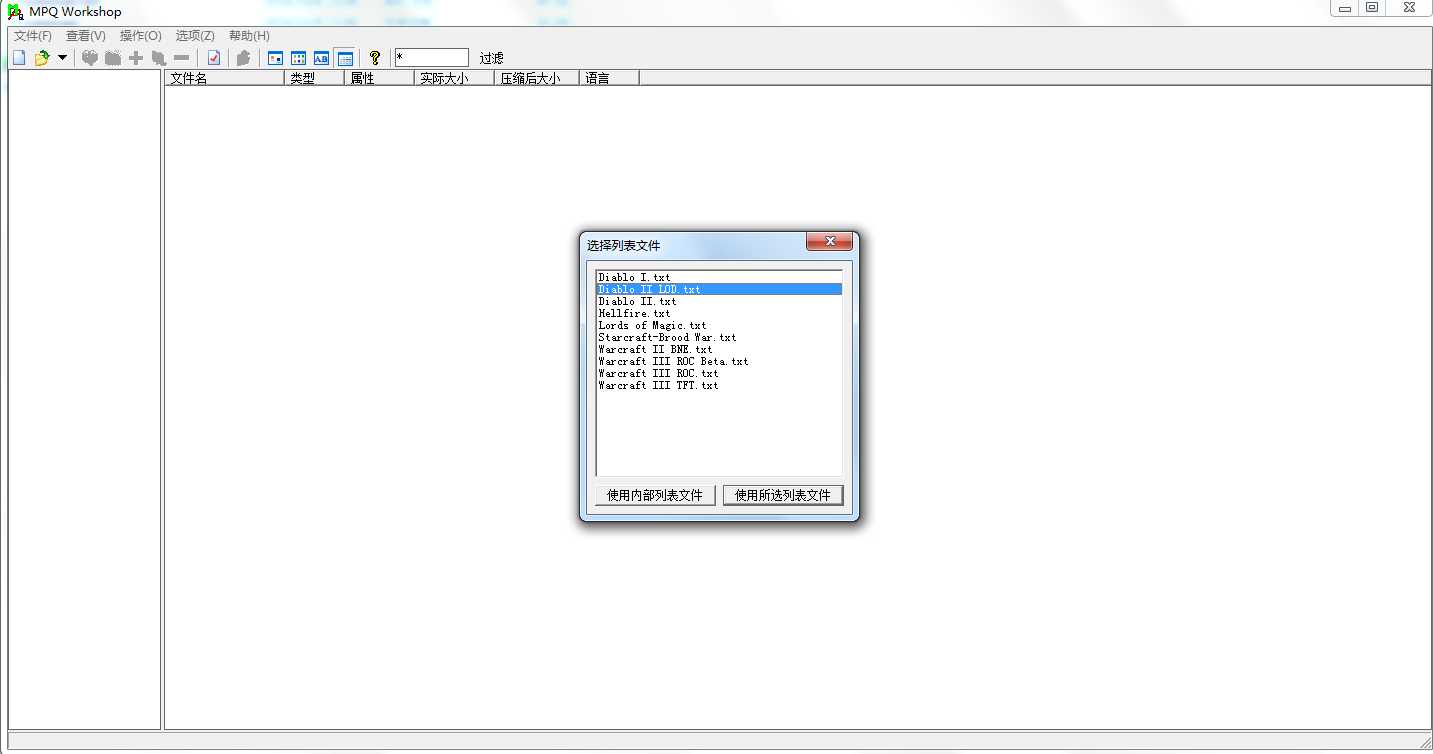Screen dimensions: 1433x754
Task: Sort by the 类型 column header
Action: [x=315, y=78]
